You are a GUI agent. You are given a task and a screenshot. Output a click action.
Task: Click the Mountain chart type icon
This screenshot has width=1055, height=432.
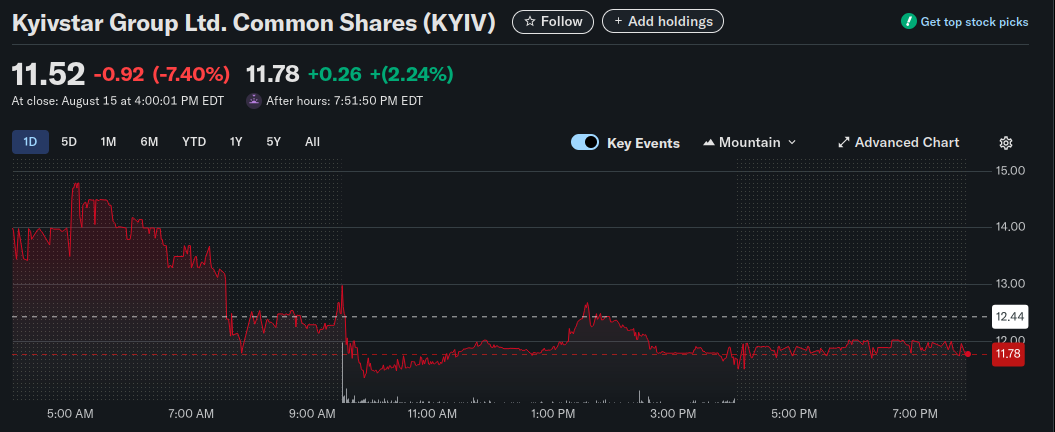pos(709,143)
